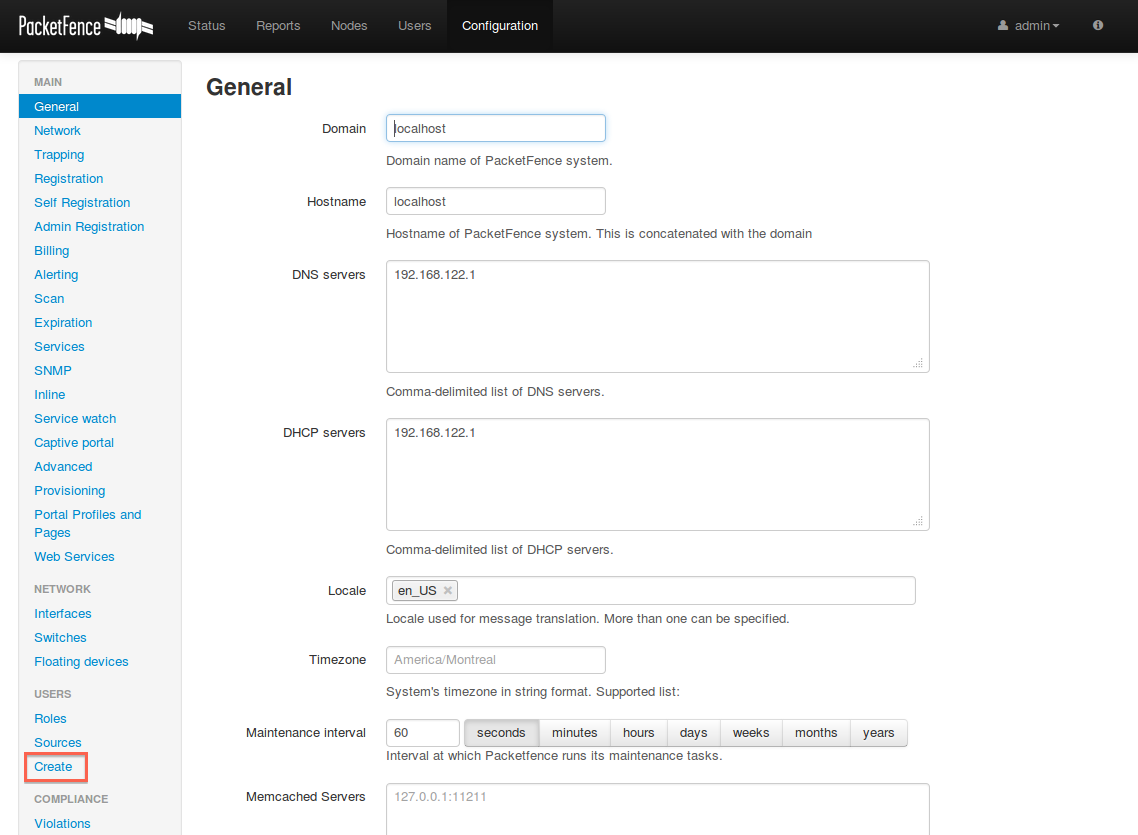Image resolution: width=1138 pixels, height=835 pixels.
Task: Select years as interval unit
Action: coord(878,733)
